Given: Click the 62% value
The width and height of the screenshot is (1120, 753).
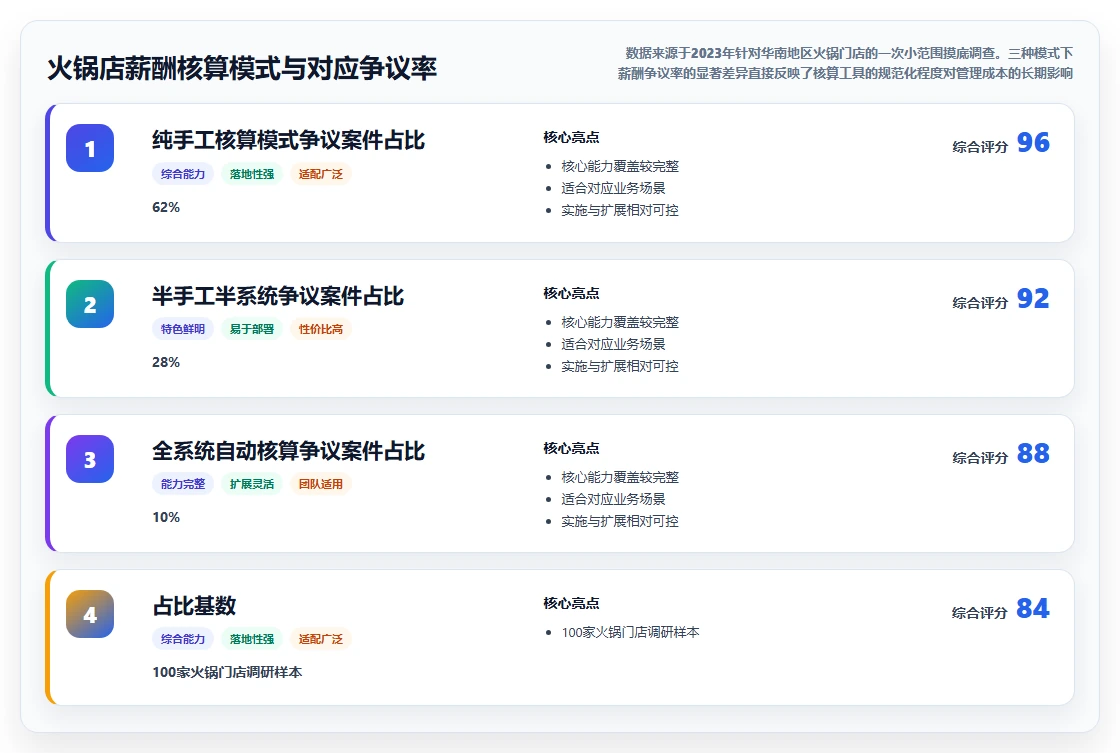Looking at the screenshot, I should pos(166,207).
